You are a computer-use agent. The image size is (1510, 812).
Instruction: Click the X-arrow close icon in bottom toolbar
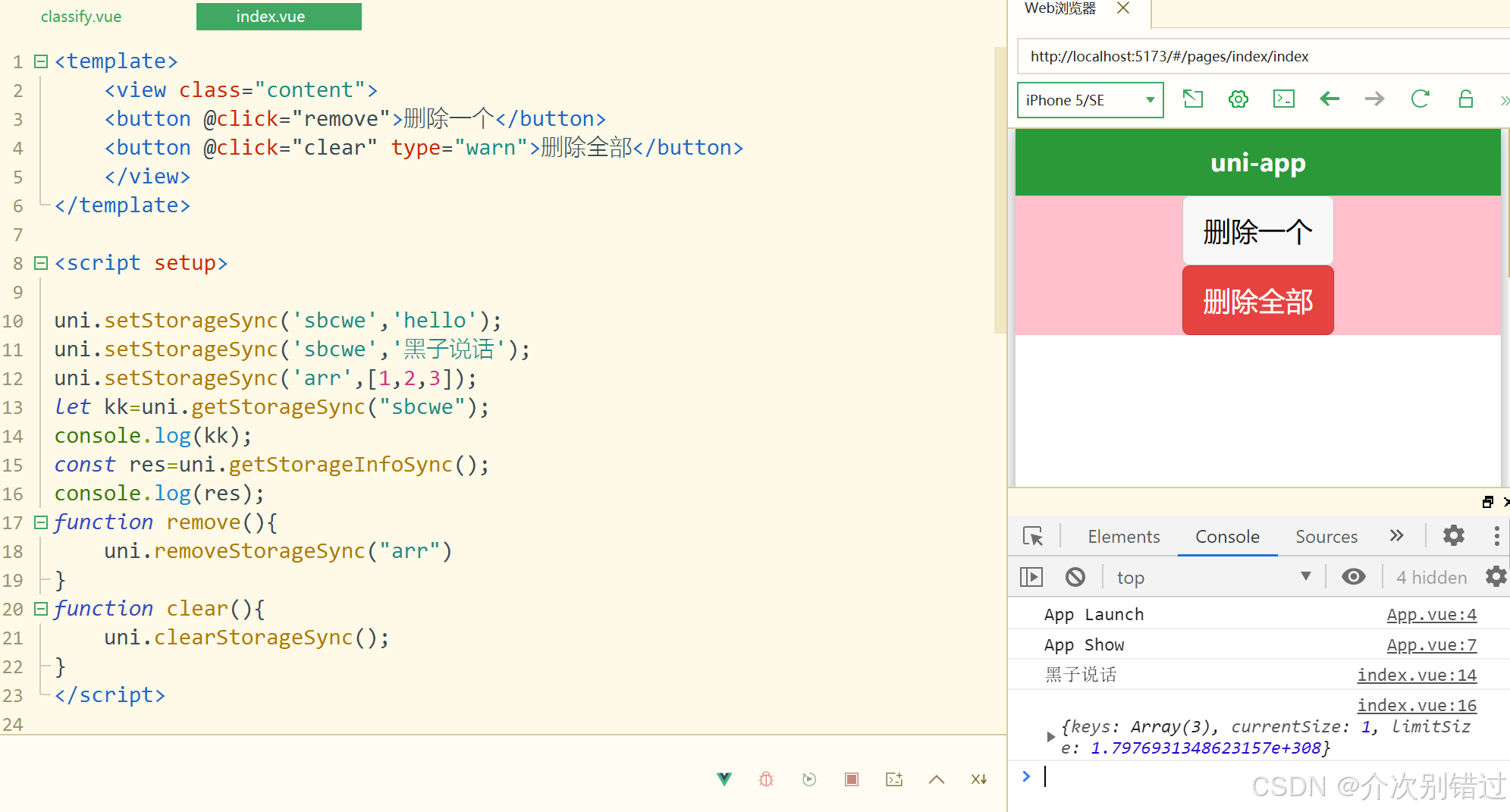tap(979, 779)
